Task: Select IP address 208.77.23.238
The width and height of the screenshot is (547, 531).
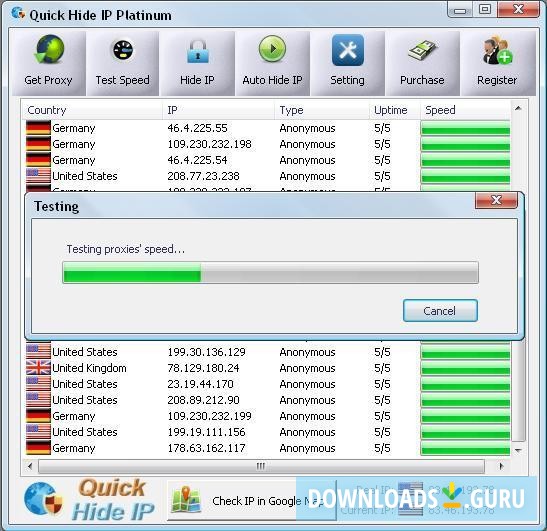Action: point(203,176)
